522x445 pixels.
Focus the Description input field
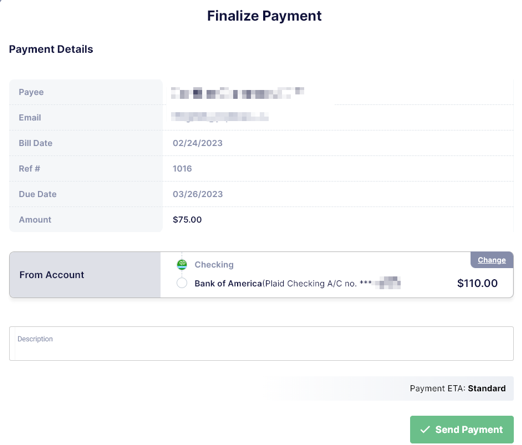pyautogui.click(x=261, y=343)
